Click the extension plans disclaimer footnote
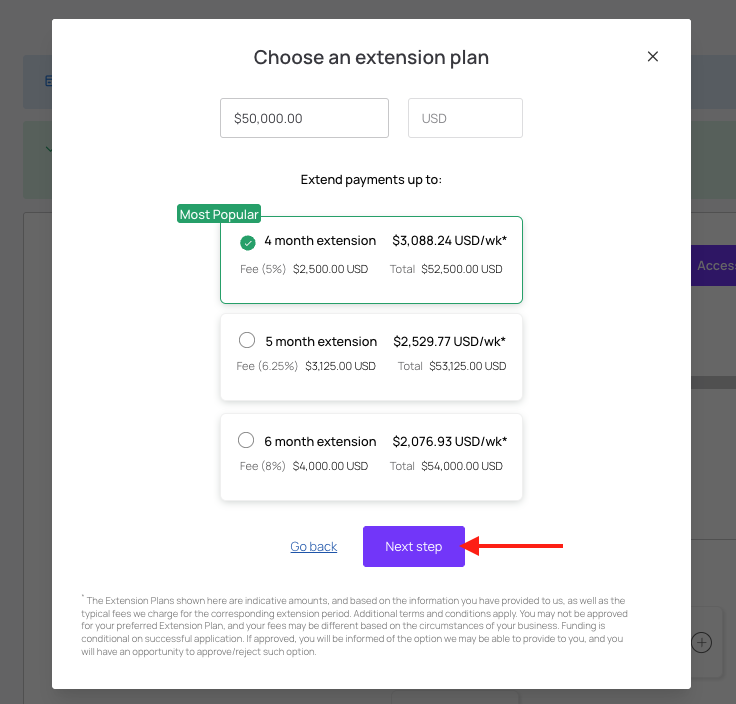The width and height of the screenshot is (736, 704). [x=354, y=626]
